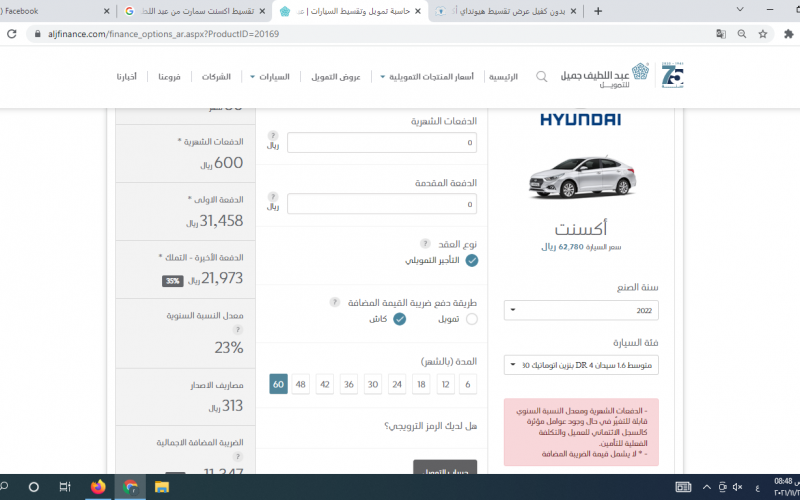Select the التأجير التمويلي contract type
800x500 pixels.
click(472, 260)
